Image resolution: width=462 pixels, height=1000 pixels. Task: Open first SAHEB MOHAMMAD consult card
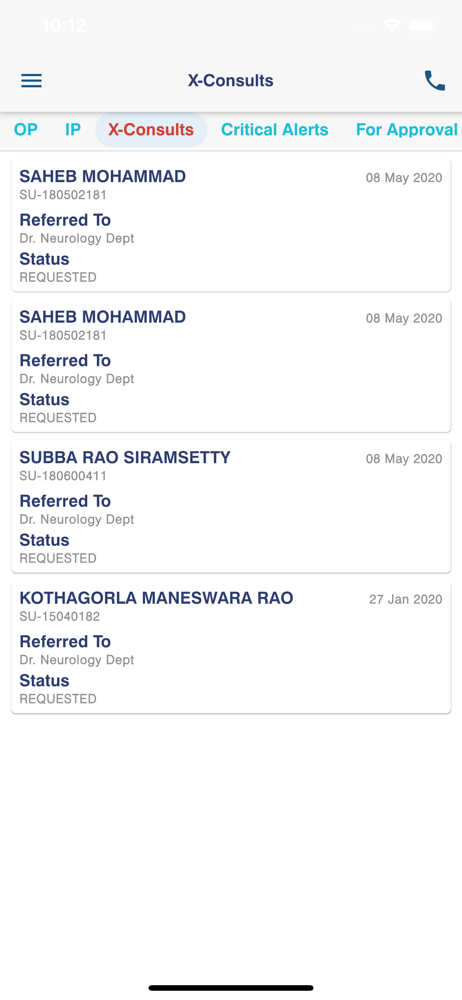coord(231,226)
